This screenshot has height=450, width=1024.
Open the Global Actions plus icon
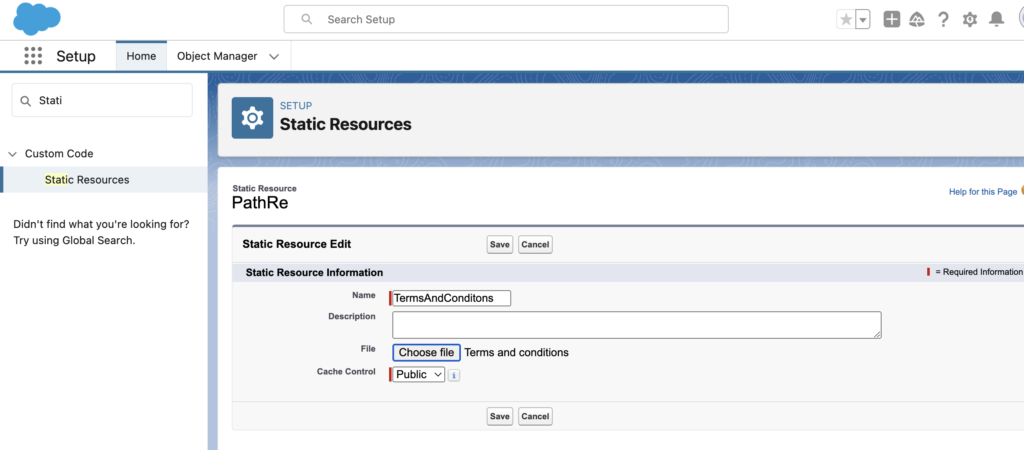pyautogui.click(x=892, y=20)
